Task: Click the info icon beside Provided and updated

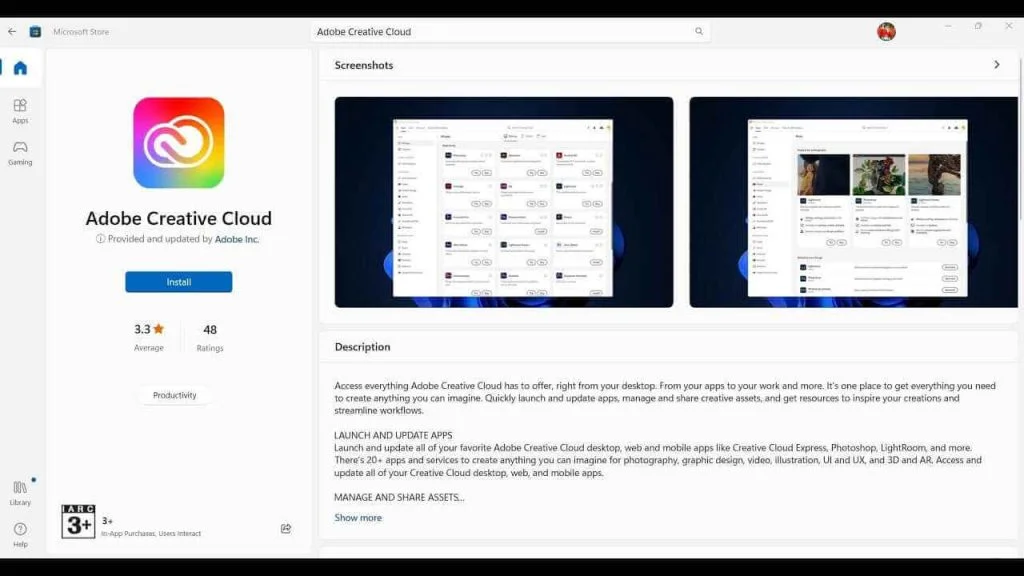Action: pos(101,239)
